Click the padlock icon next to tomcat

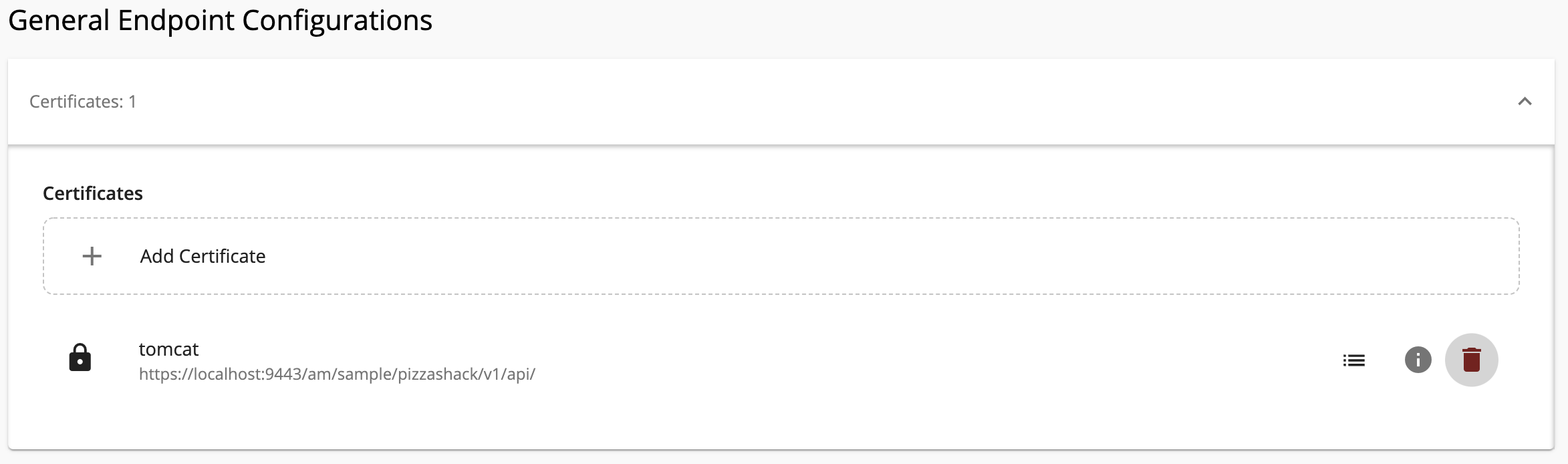(x=80, y=358)
